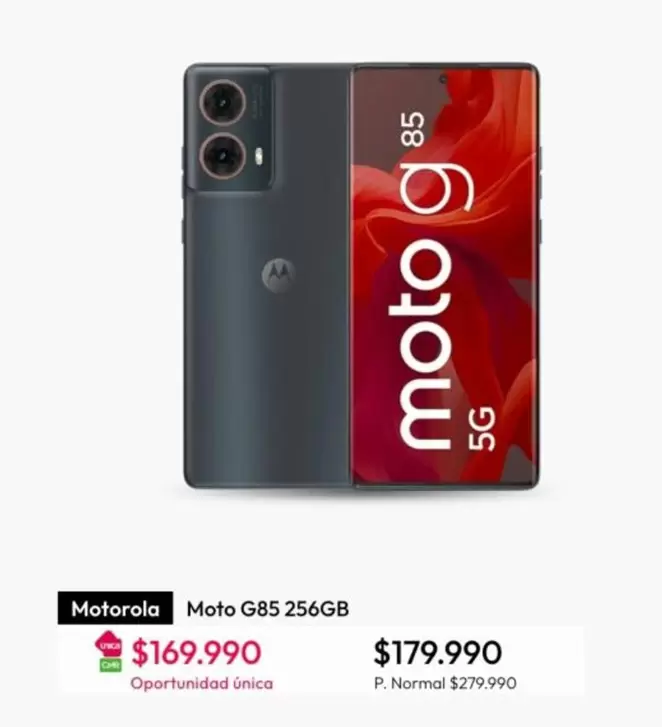Open the Moto G85 256GB product title
Viewport: 662px width, 727px height.
pos(268,609)
